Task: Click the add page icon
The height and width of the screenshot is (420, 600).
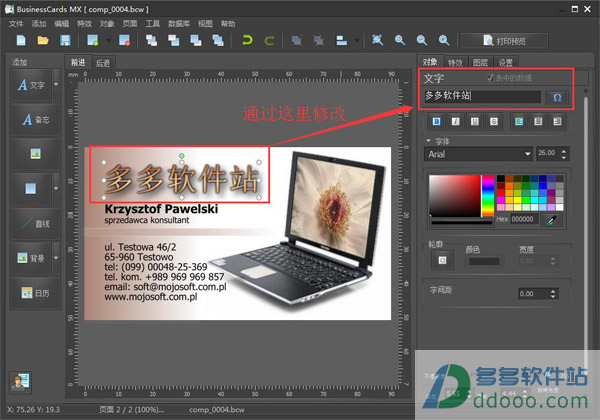Action: pyautogui.click(x=93, y=40)
